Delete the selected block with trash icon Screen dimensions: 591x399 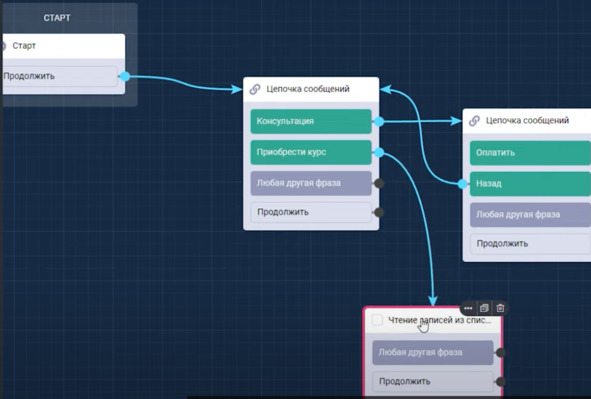[500, 308]
